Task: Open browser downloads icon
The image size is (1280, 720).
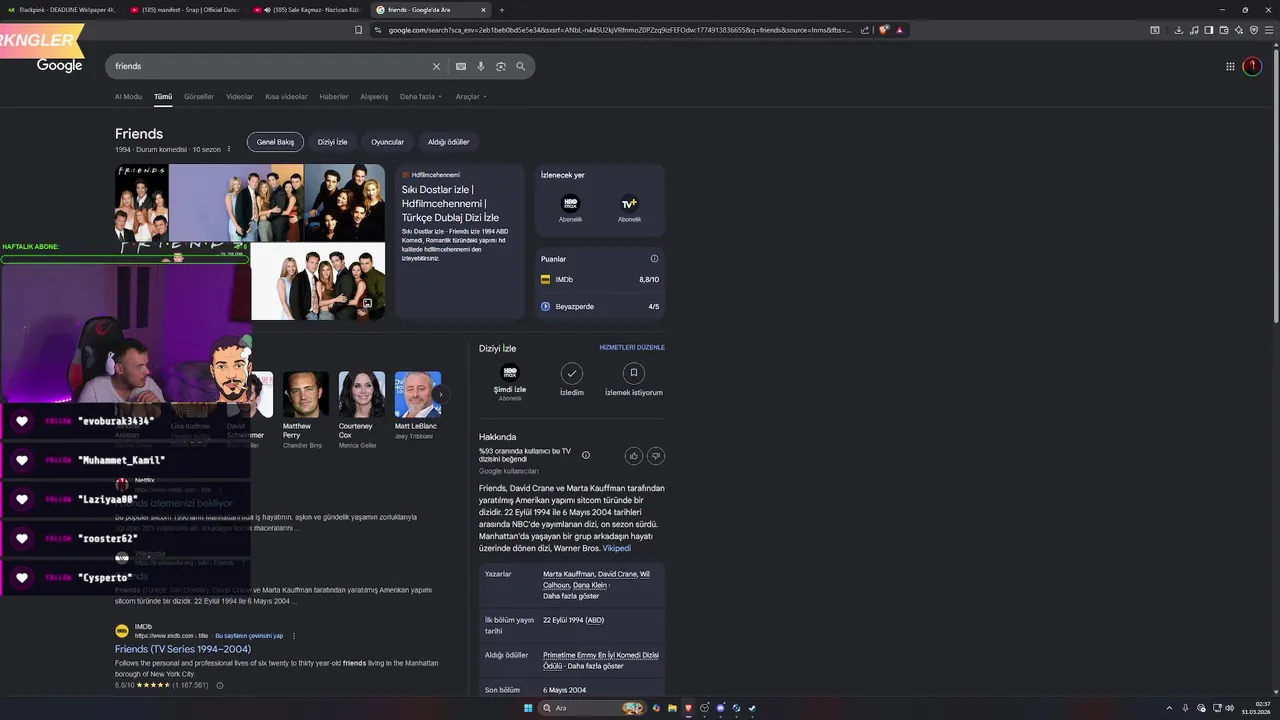Action: tap(1178, 30)
